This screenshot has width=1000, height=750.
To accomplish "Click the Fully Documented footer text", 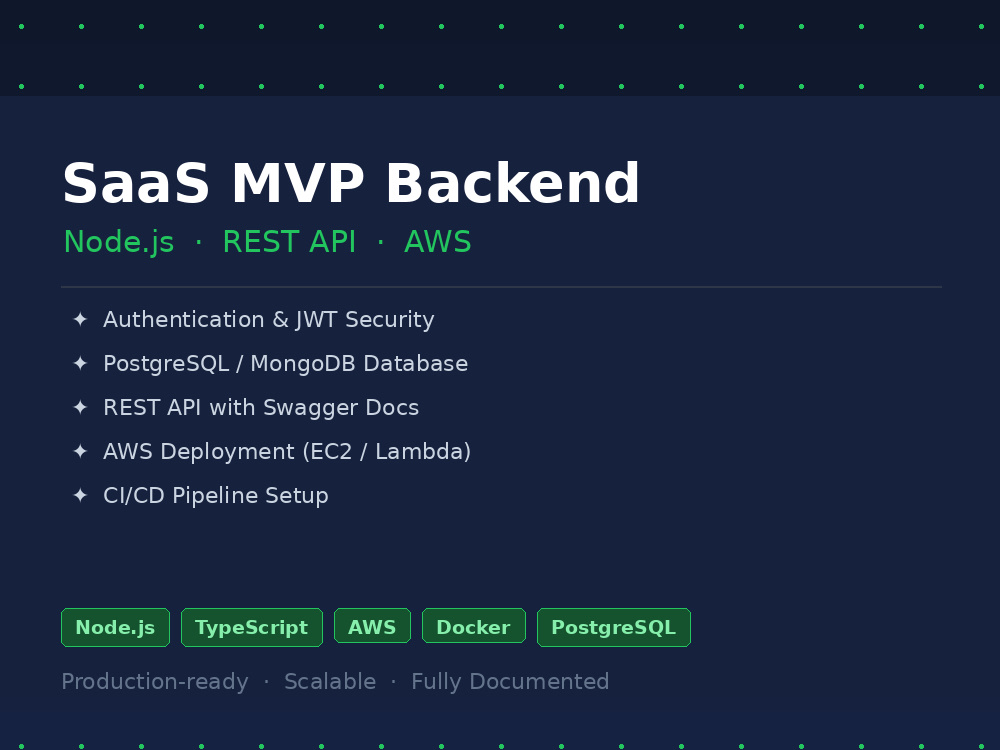I will click(x=510, y=682).
